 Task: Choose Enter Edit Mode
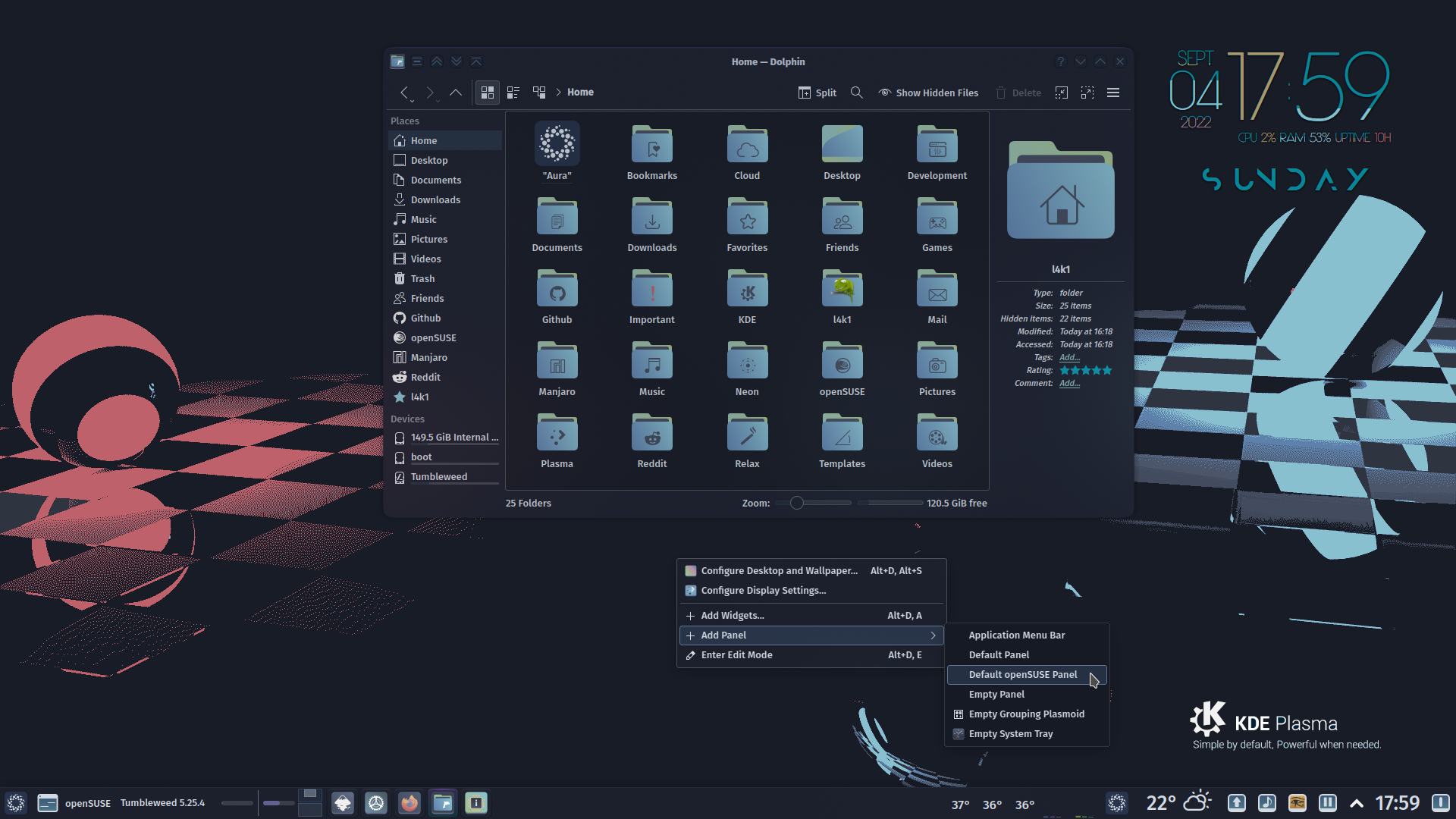(x=811, y=654)
